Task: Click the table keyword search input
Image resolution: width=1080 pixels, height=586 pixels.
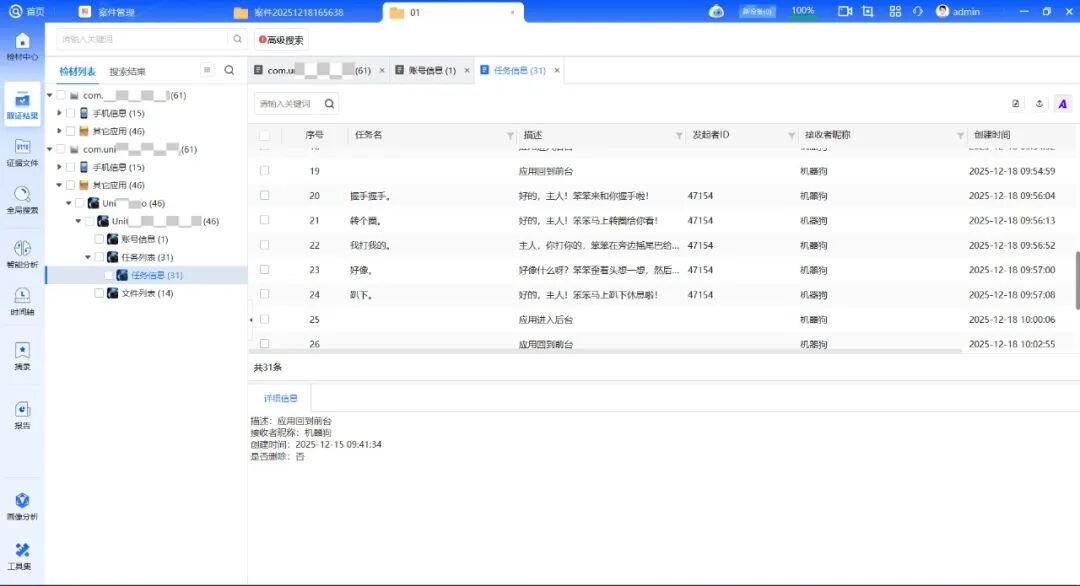Action: click(286, 103)
